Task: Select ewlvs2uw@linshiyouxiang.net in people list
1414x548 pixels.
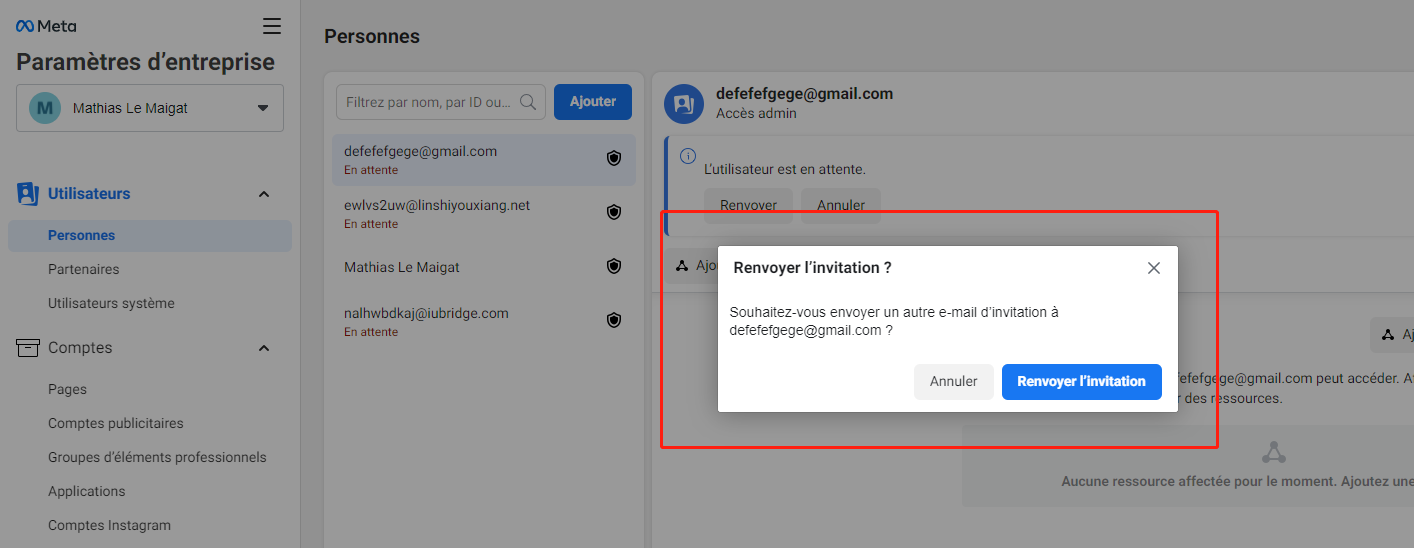Action: point(484,213)
